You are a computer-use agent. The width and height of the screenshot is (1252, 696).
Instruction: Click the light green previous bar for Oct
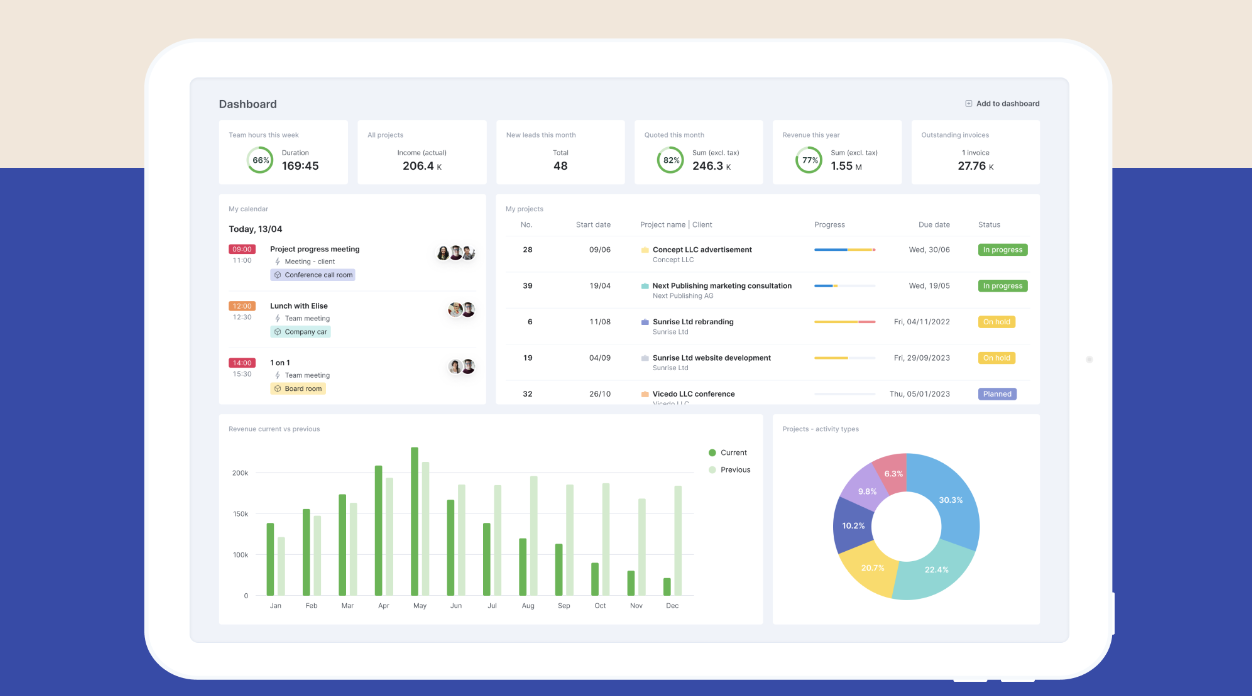[606, 539]
